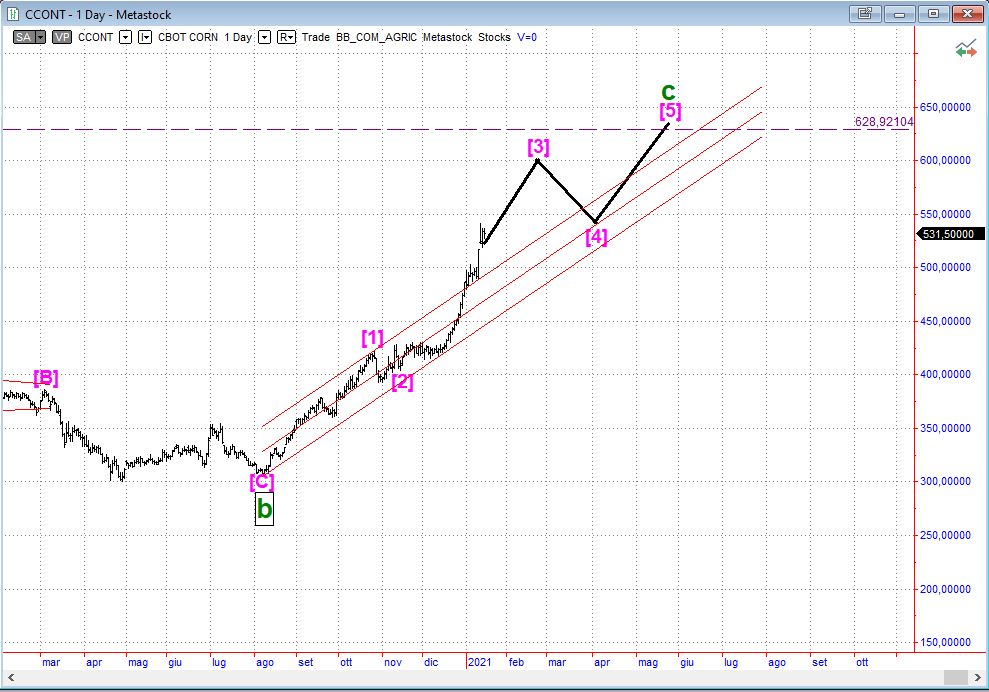Click the horizontal scrollbar thumb
This screenshot has width=989, height=692.
click(956, 678)
